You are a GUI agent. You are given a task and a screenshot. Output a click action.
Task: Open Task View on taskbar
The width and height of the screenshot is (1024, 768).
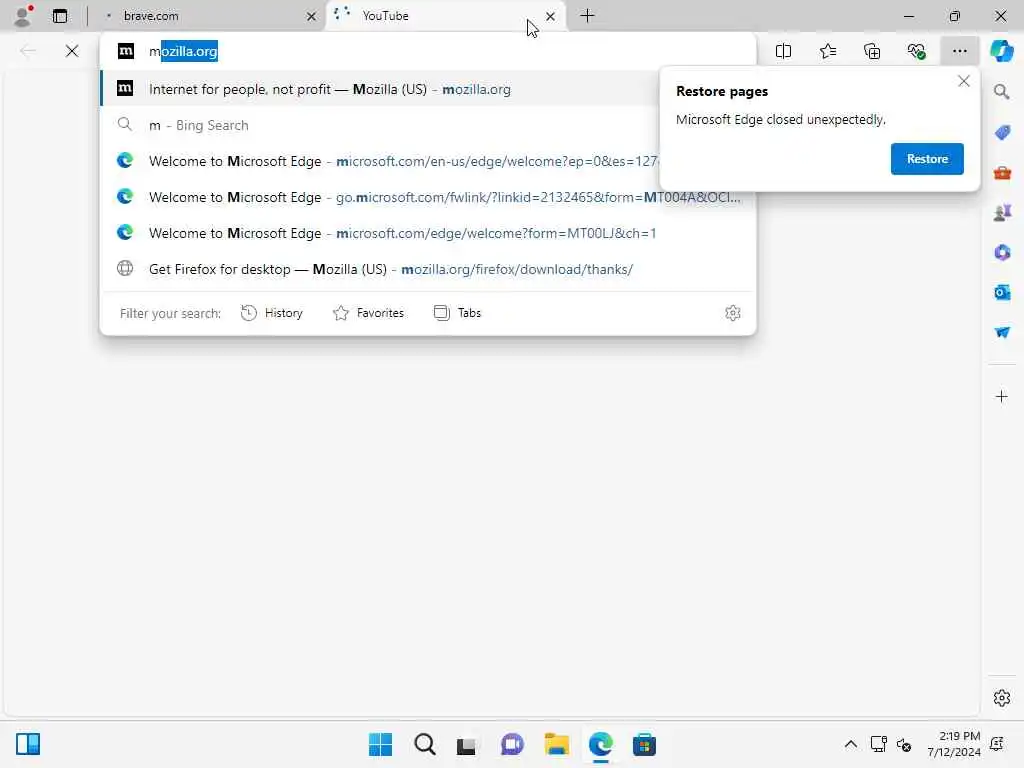pyautogui.click(x=466, y=744)
